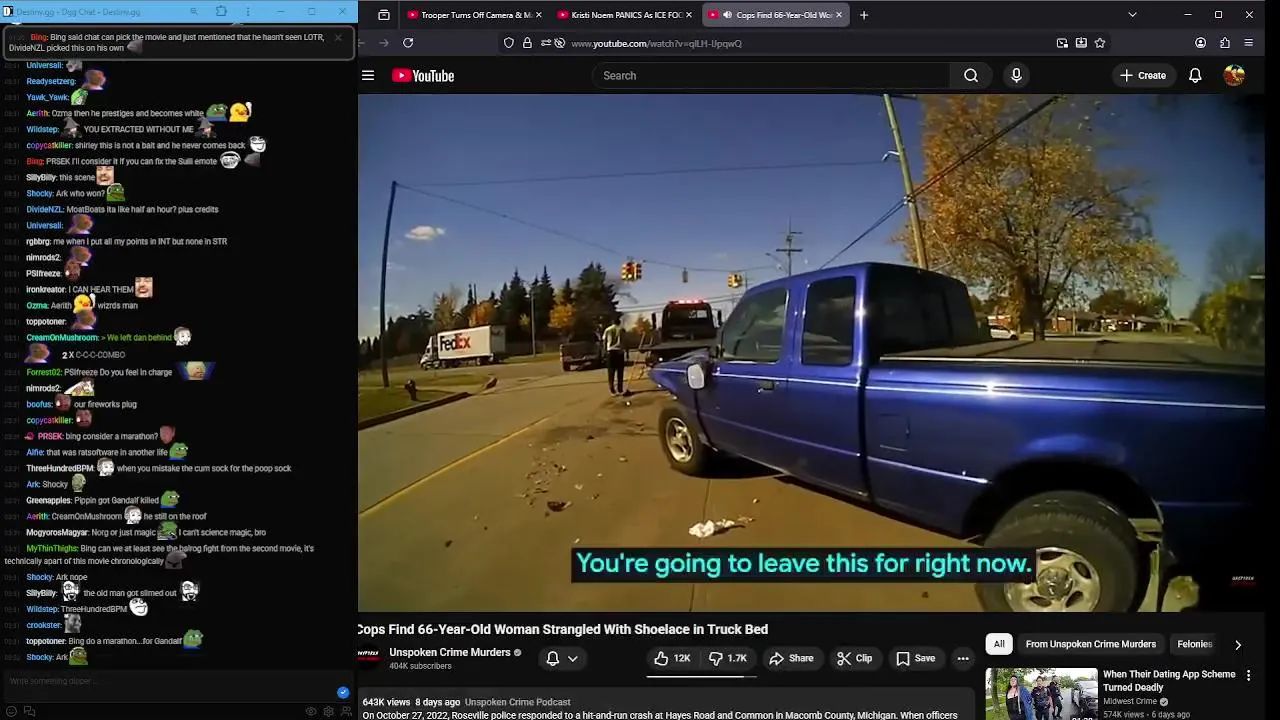Viewport: 1280px width, 720px height.
Task: Save the video to a playlist
Action: [916, 658]
